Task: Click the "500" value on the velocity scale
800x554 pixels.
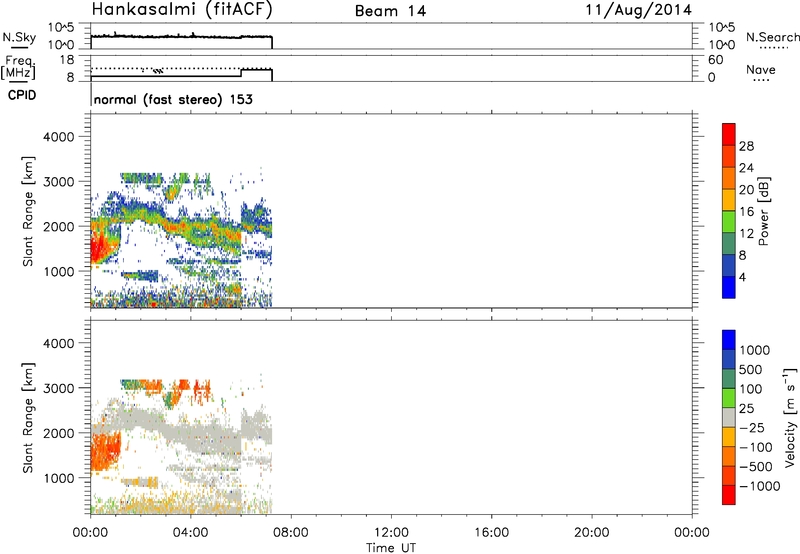Action: [753, 369]
